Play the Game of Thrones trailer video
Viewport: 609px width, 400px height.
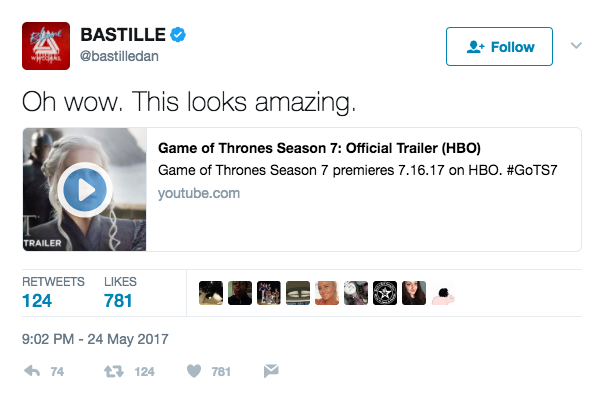[85, 190]
